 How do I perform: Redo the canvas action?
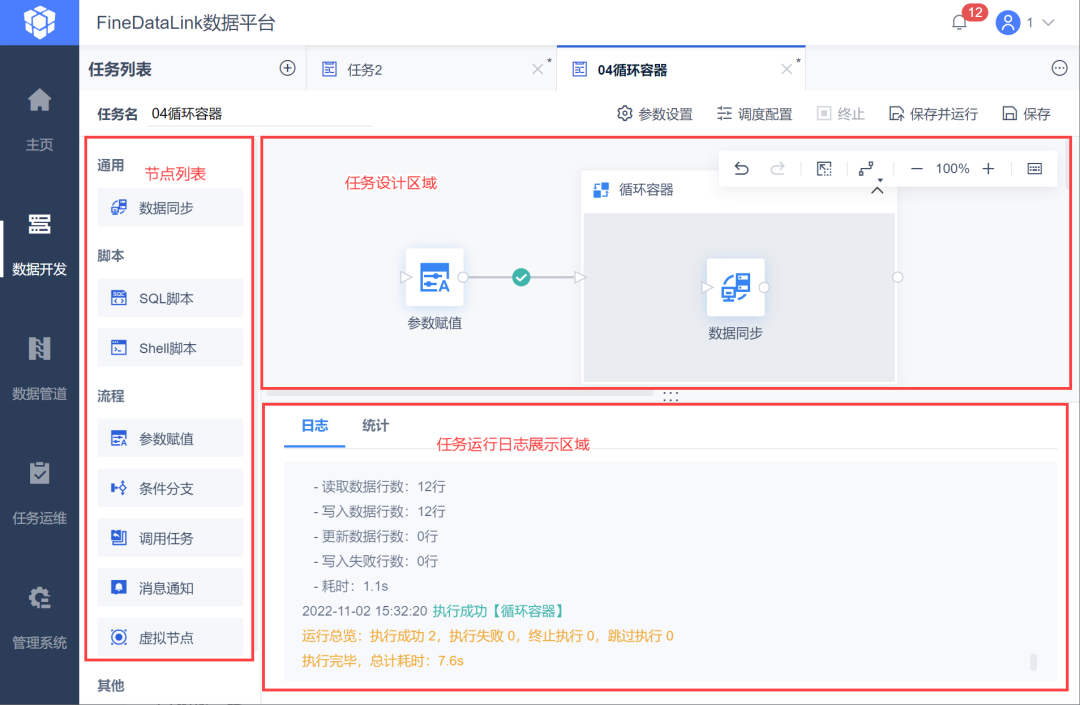(x=778, y=169)
